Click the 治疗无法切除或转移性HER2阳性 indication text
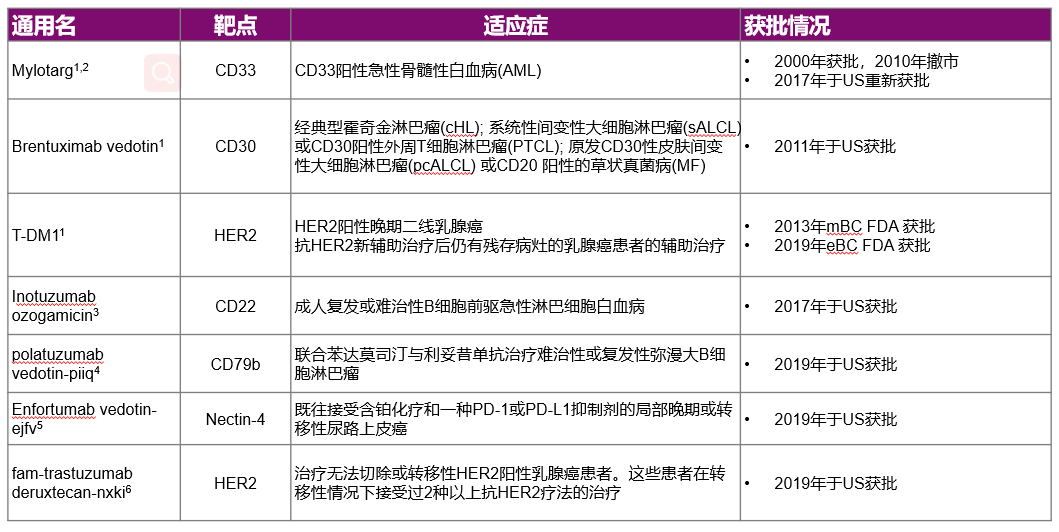The height and width of the screenshot is (532, 1059). click(510, 483)
